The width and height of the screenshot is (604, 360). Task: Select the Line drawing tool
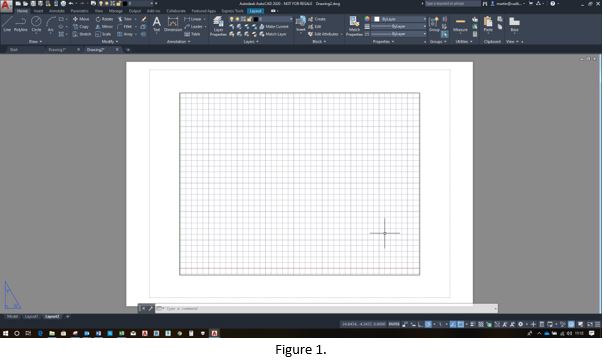7,24
